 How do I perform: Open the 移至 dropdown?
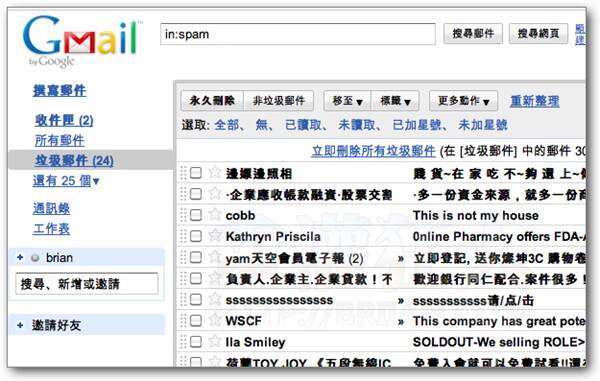347,101
